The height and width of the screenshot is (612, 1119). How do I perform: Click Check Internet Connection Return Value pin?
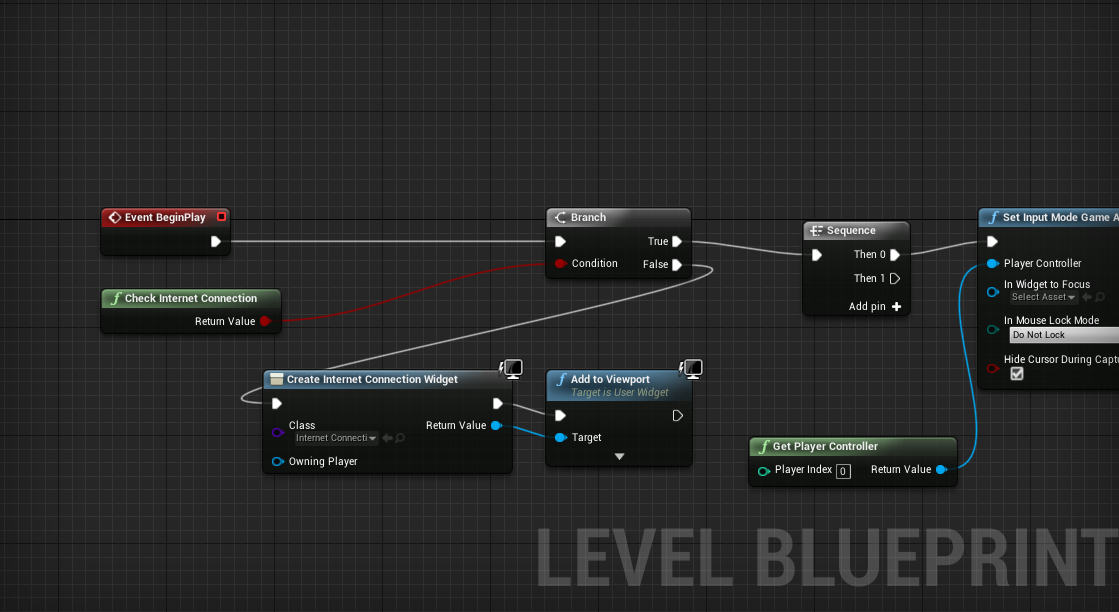coord(265,321)
